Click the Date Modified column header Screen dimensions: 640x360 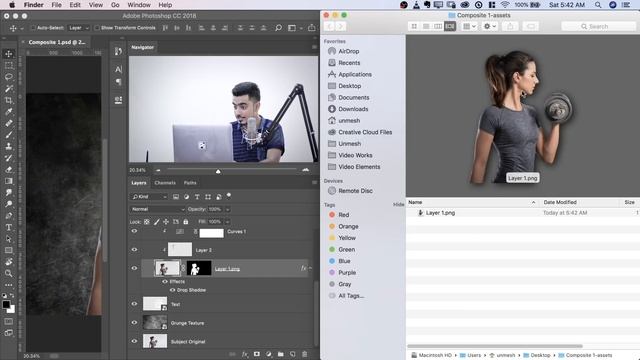click(x=560, y=202)
